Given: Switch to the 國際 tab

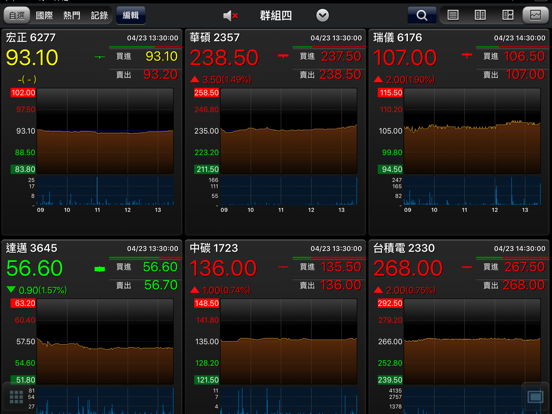Looking at the screenshot, I should click(x=44, y=15).
